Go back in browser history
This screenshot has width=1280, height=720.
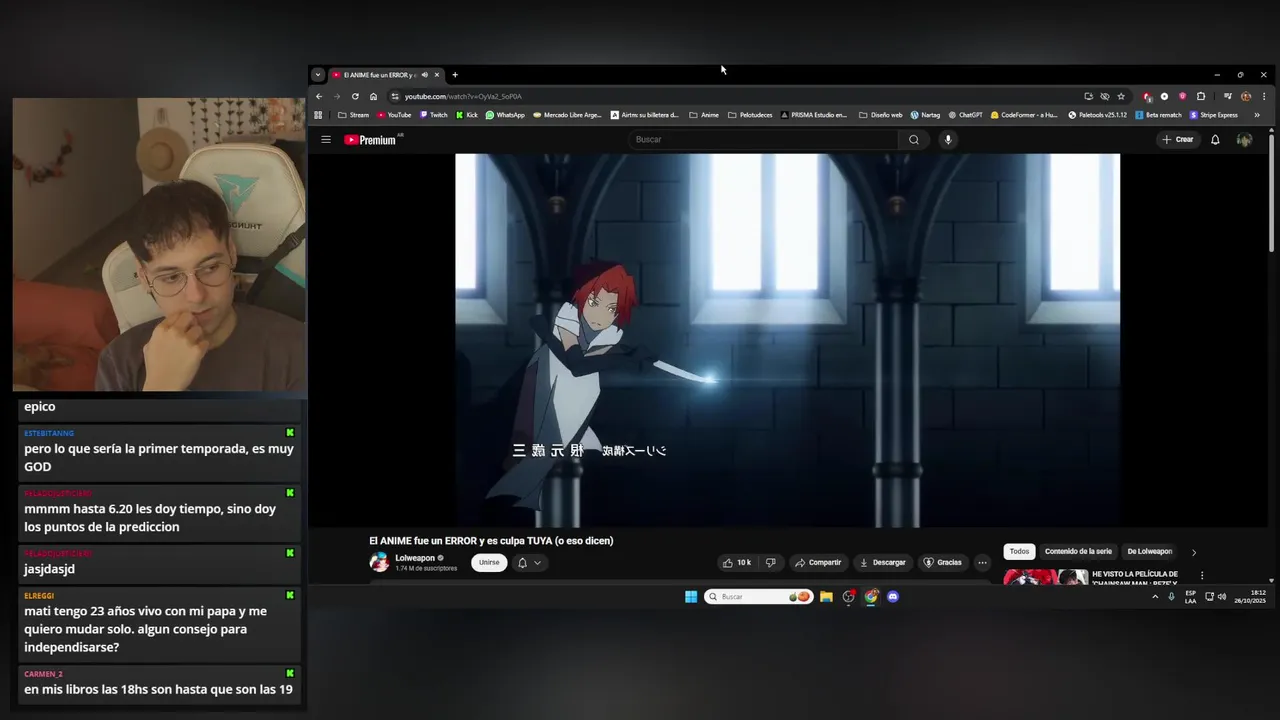tap(319, 97)
